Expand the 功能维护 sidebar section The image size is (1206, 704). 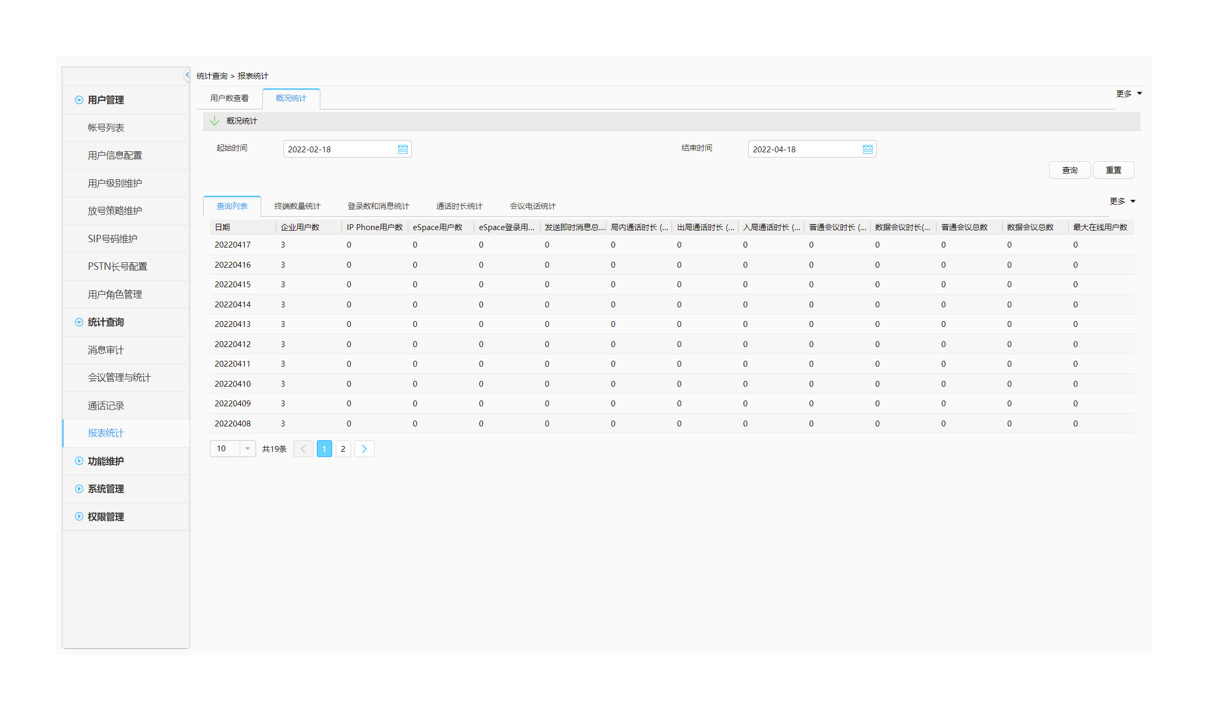click(x=80, y=461)
